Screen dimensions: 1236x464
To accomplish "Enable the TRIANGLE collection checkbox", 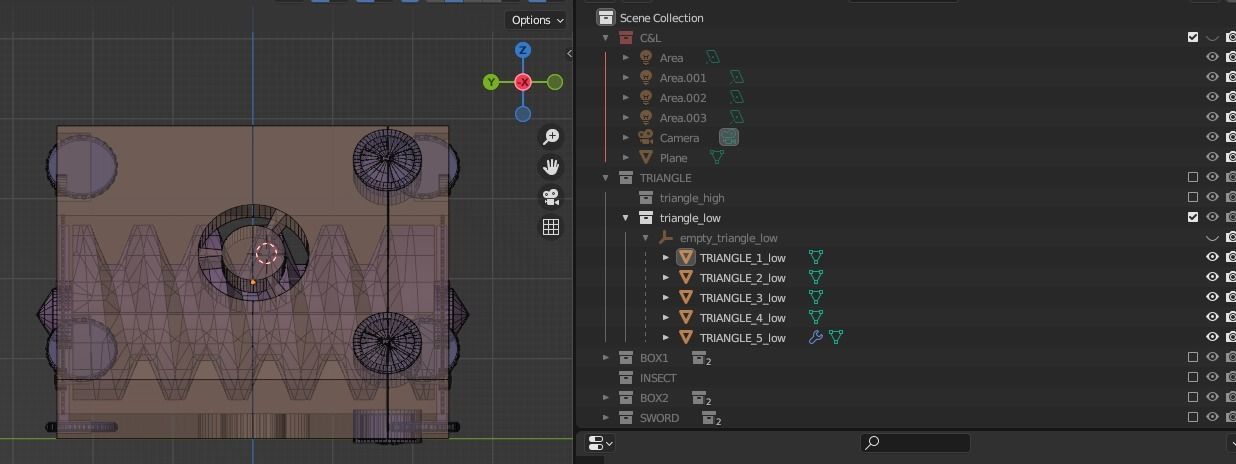I will [x=1192, y=177].
